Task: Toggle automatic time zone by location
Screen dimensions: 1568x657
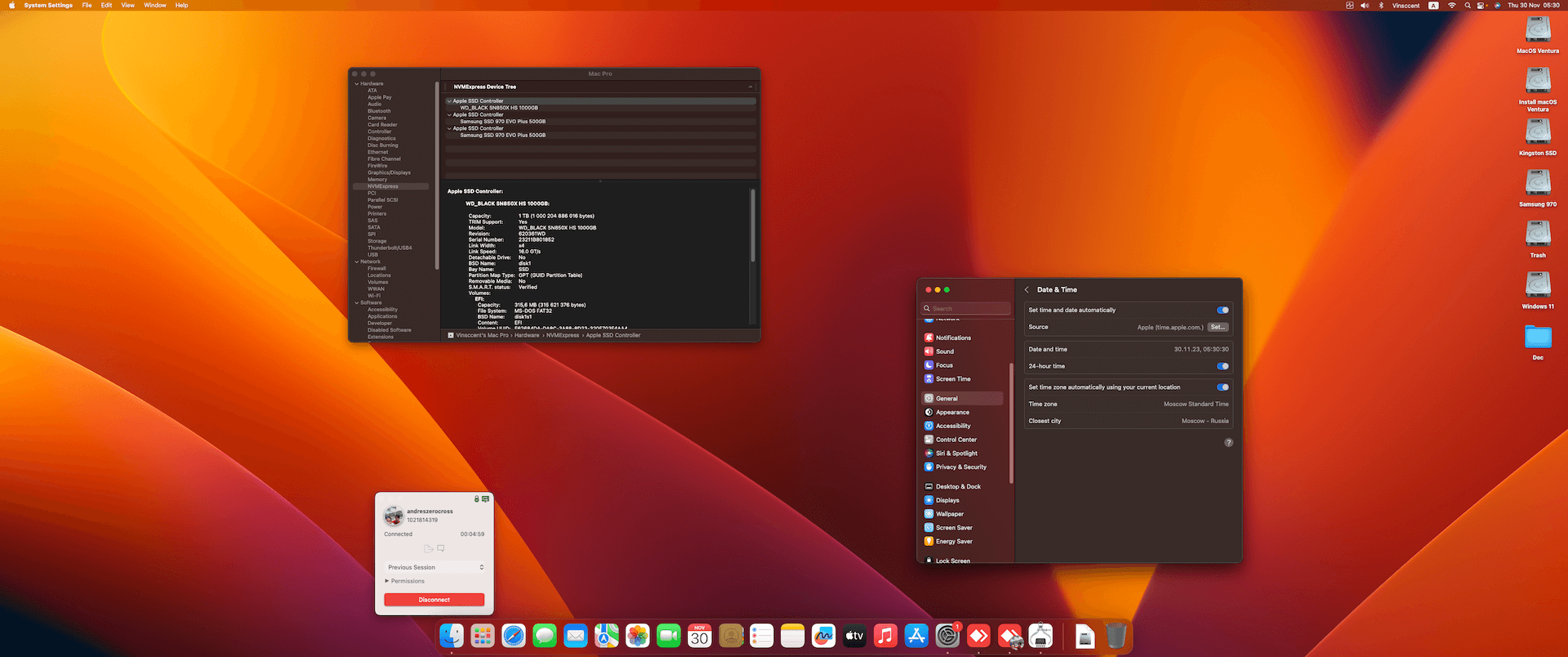Action: (x=1223, y=387)
